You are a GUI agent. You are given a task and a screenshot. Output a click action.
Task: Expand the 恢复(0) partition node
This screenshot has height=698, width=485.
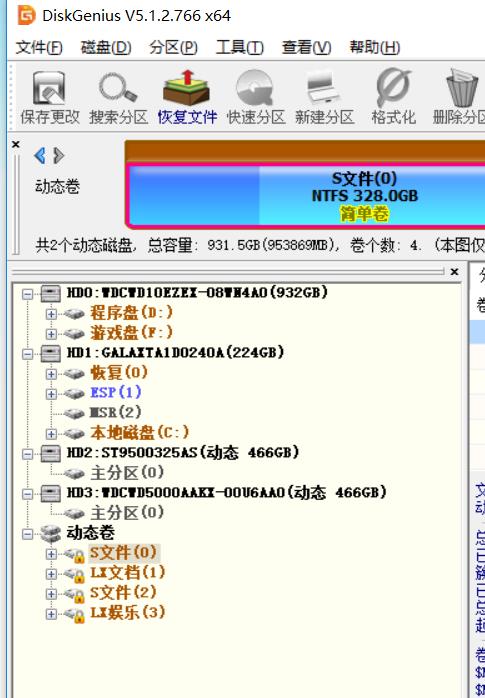(51, 374)
